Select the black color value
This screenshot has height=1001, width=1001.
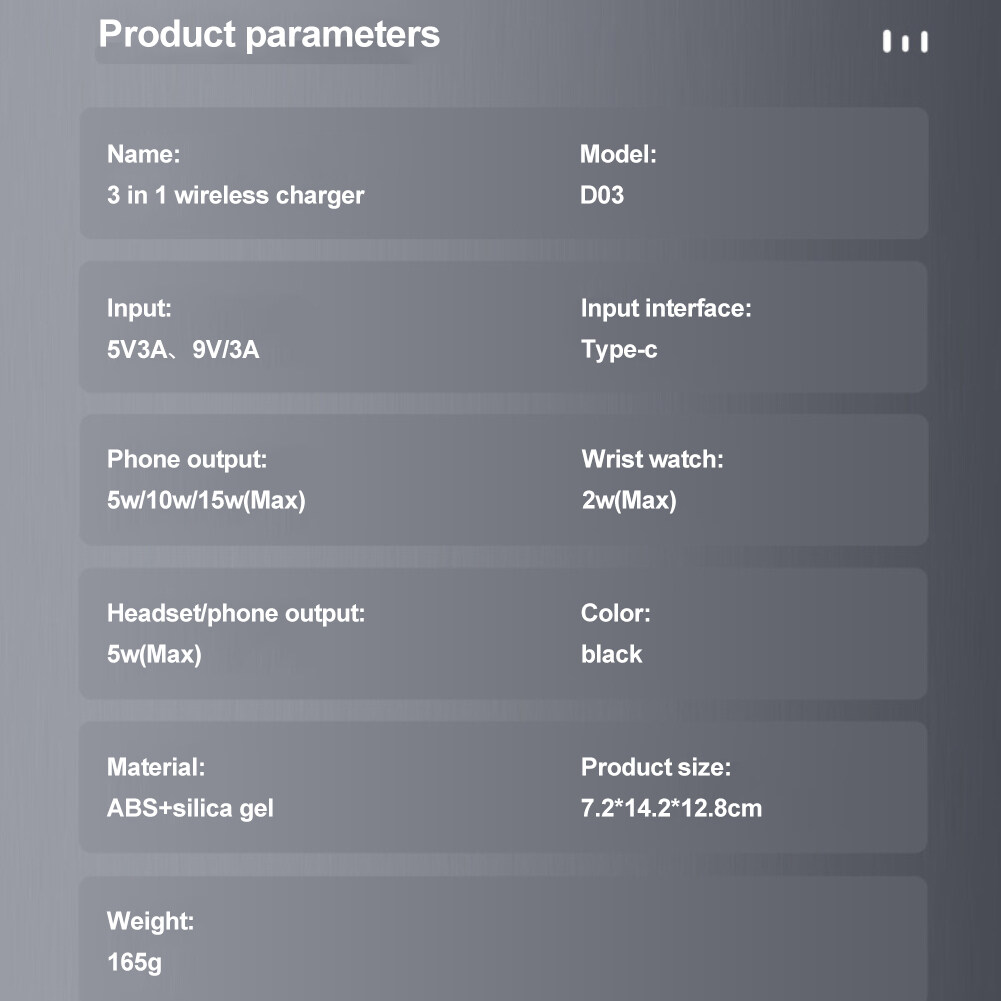pyautogui.click(x=611, y=654)
